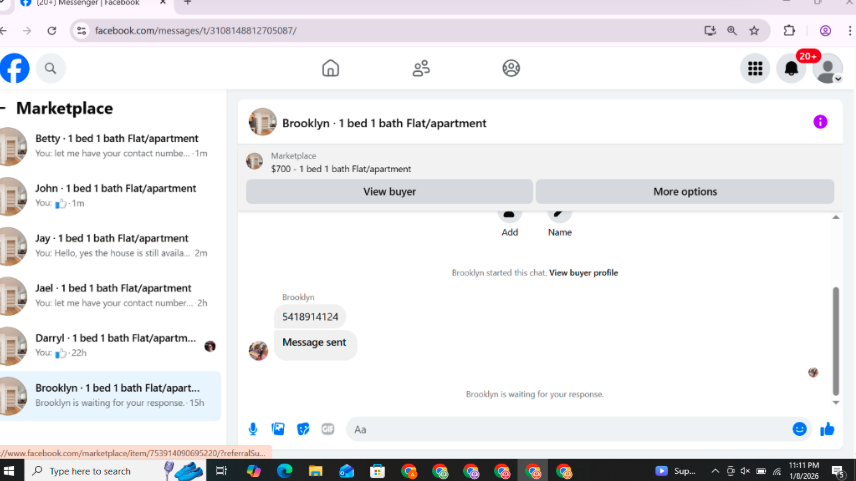Click the Add people icon
This screenshot has width=856, height=481.
509,216
